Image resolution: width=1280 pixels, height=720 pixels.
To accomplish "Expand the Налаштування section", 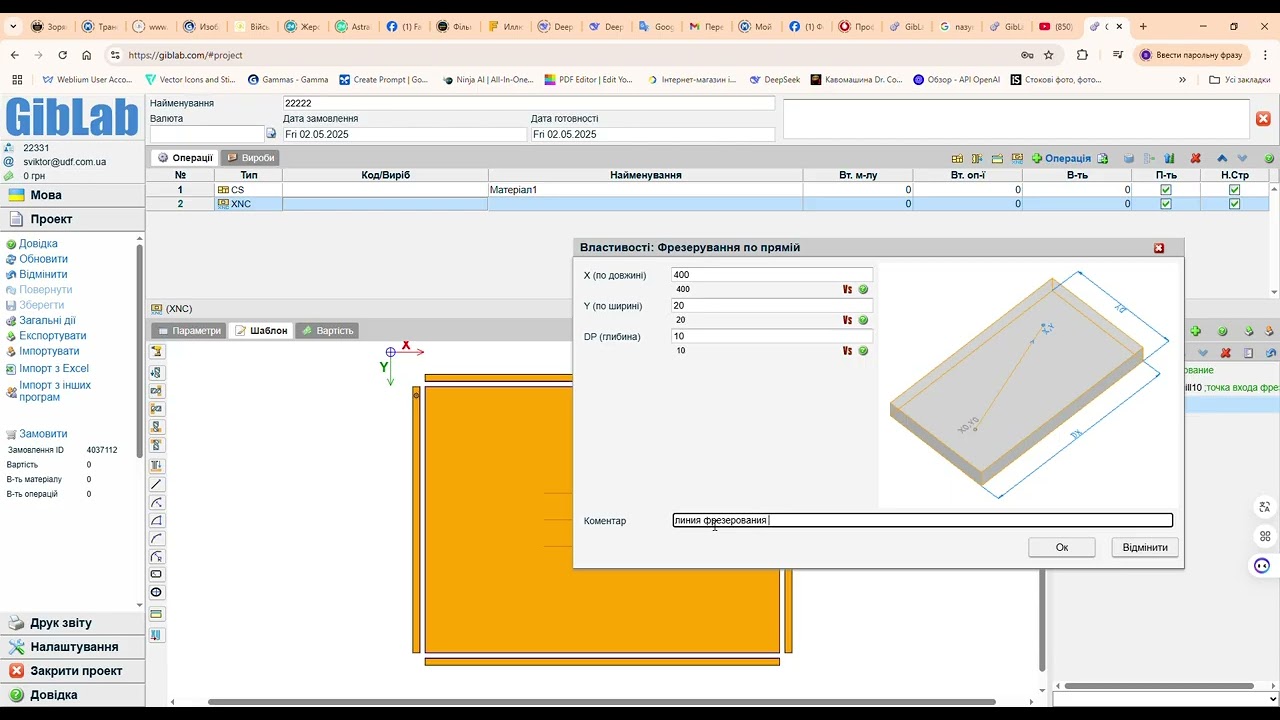I will pyautogui.click(x=73, y=647).
